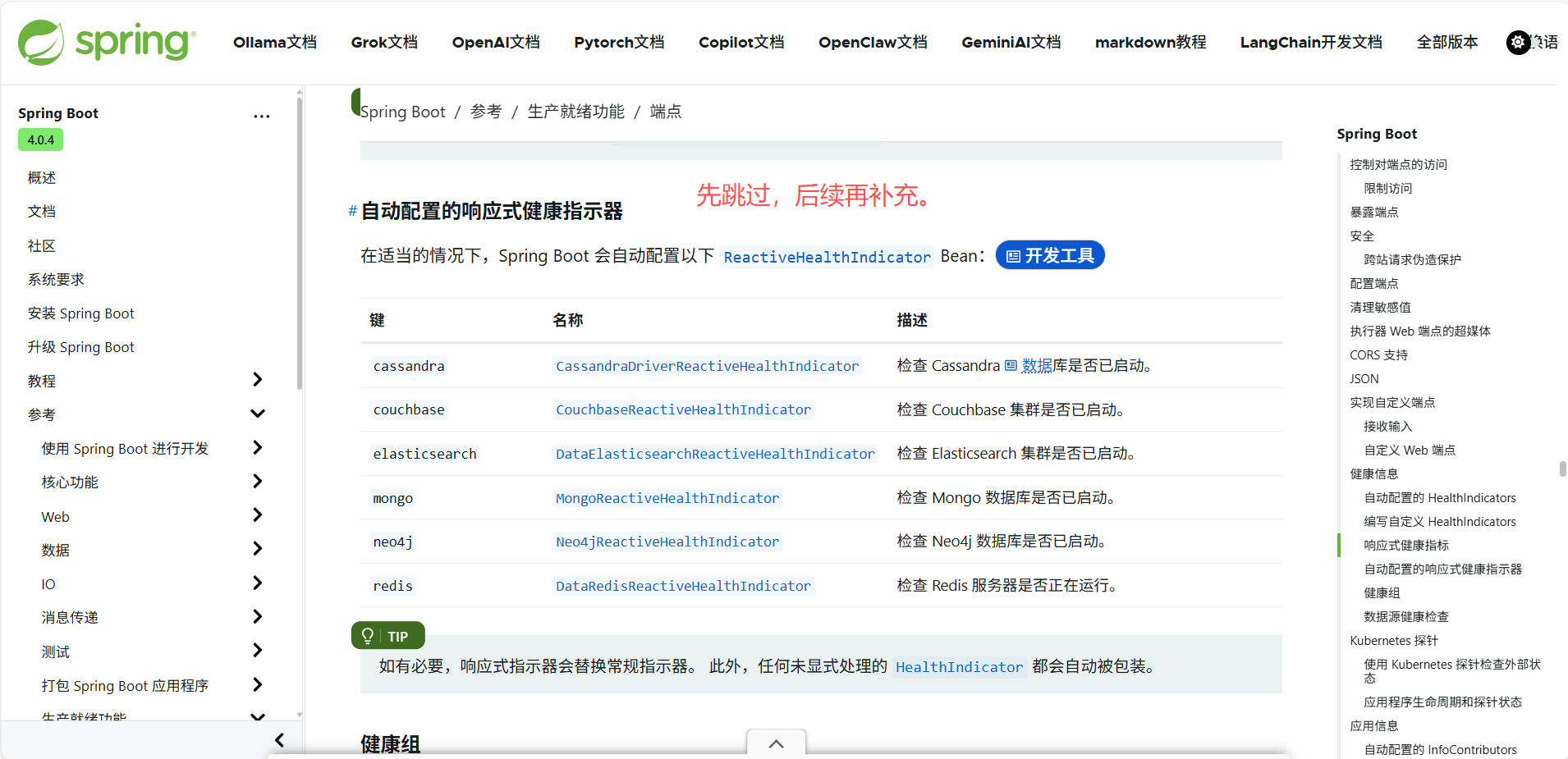1568x759 pixels.
Task: Expand the 测试 chevron
Action: (258, 650)
